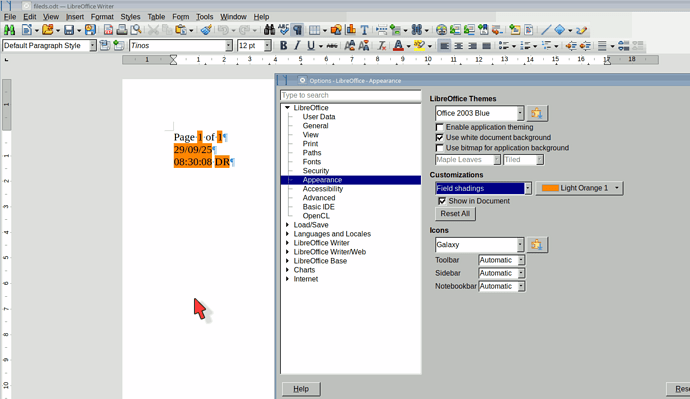Open Find and Replace binoculars icon
Viewport: 690px width, 399px height.
click(269, 30)
